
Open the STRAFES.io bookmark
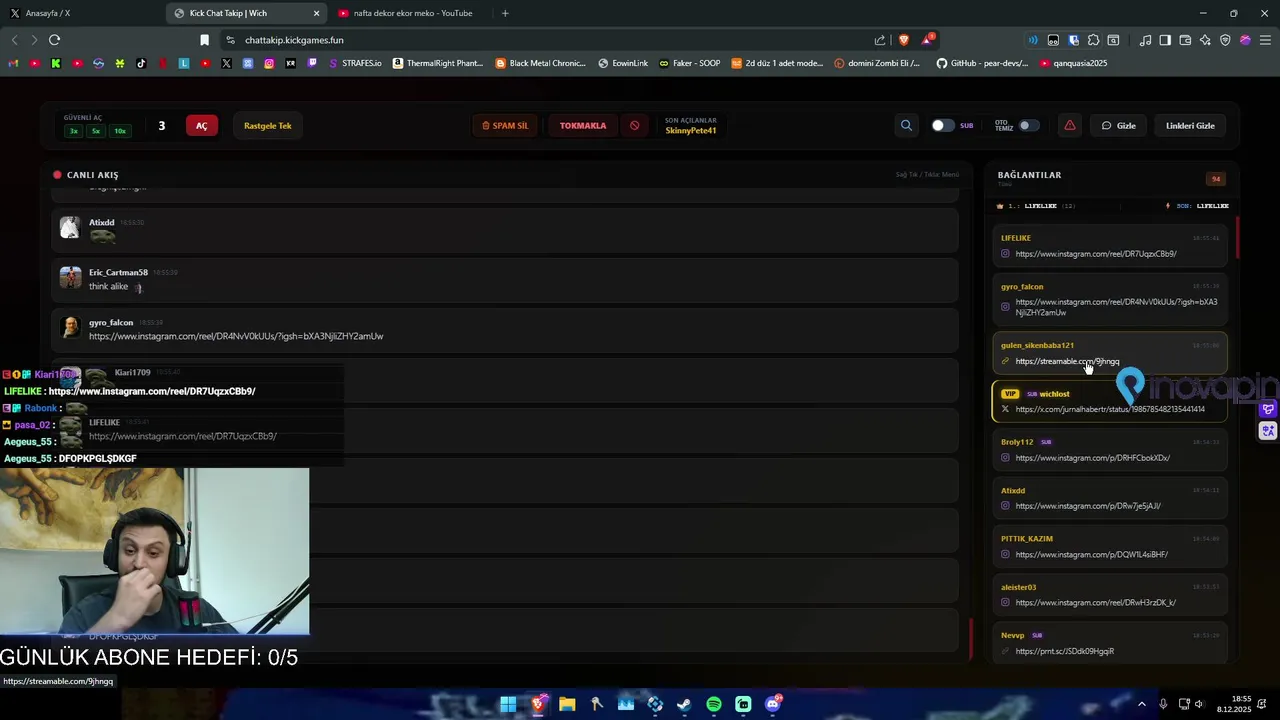[x=355, y=63]
